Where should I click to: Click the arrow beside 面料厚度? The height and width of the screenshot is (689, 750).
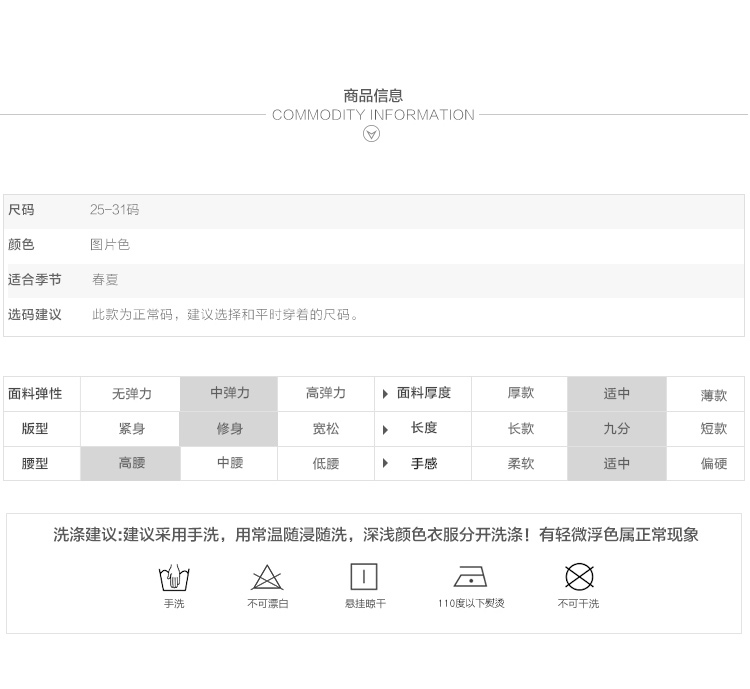(386, 394)
